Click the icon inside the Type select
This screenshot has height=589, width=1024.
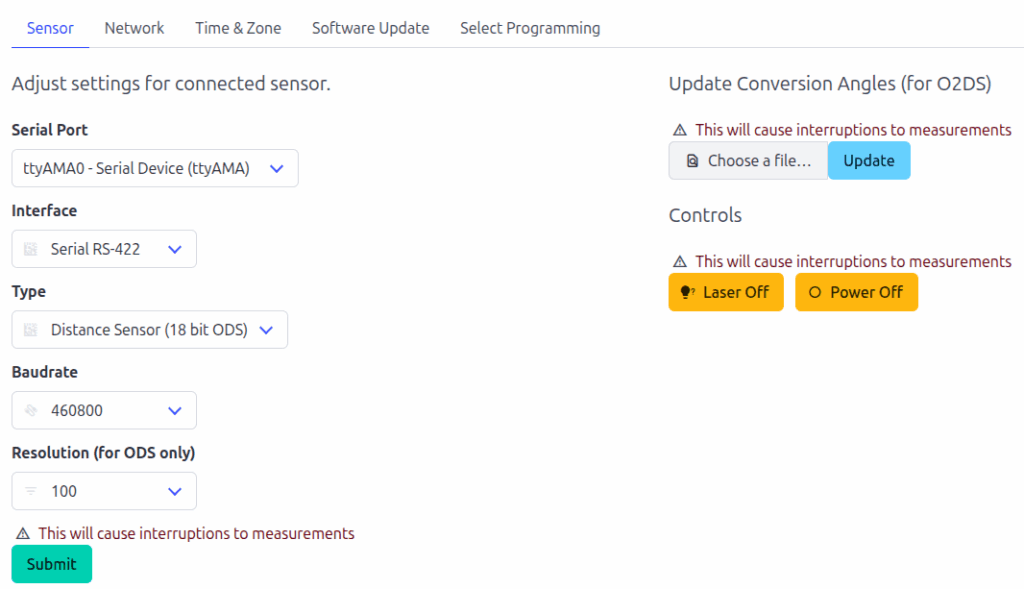(x=30, y=330)
